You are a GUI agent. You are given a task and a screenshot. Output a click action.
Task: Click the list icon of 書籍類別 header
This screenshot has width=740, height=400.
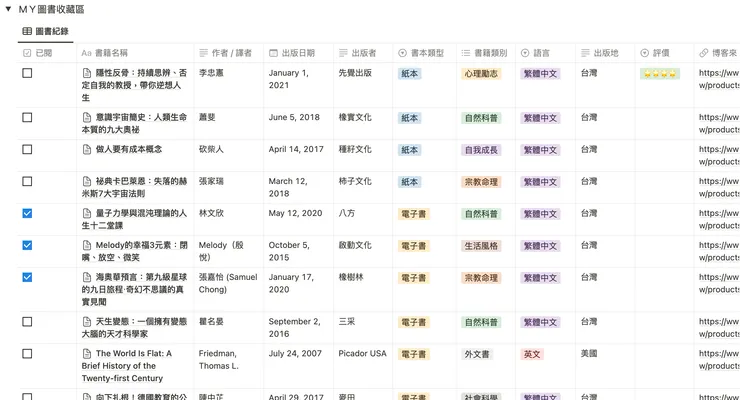(x=465, y=53)
